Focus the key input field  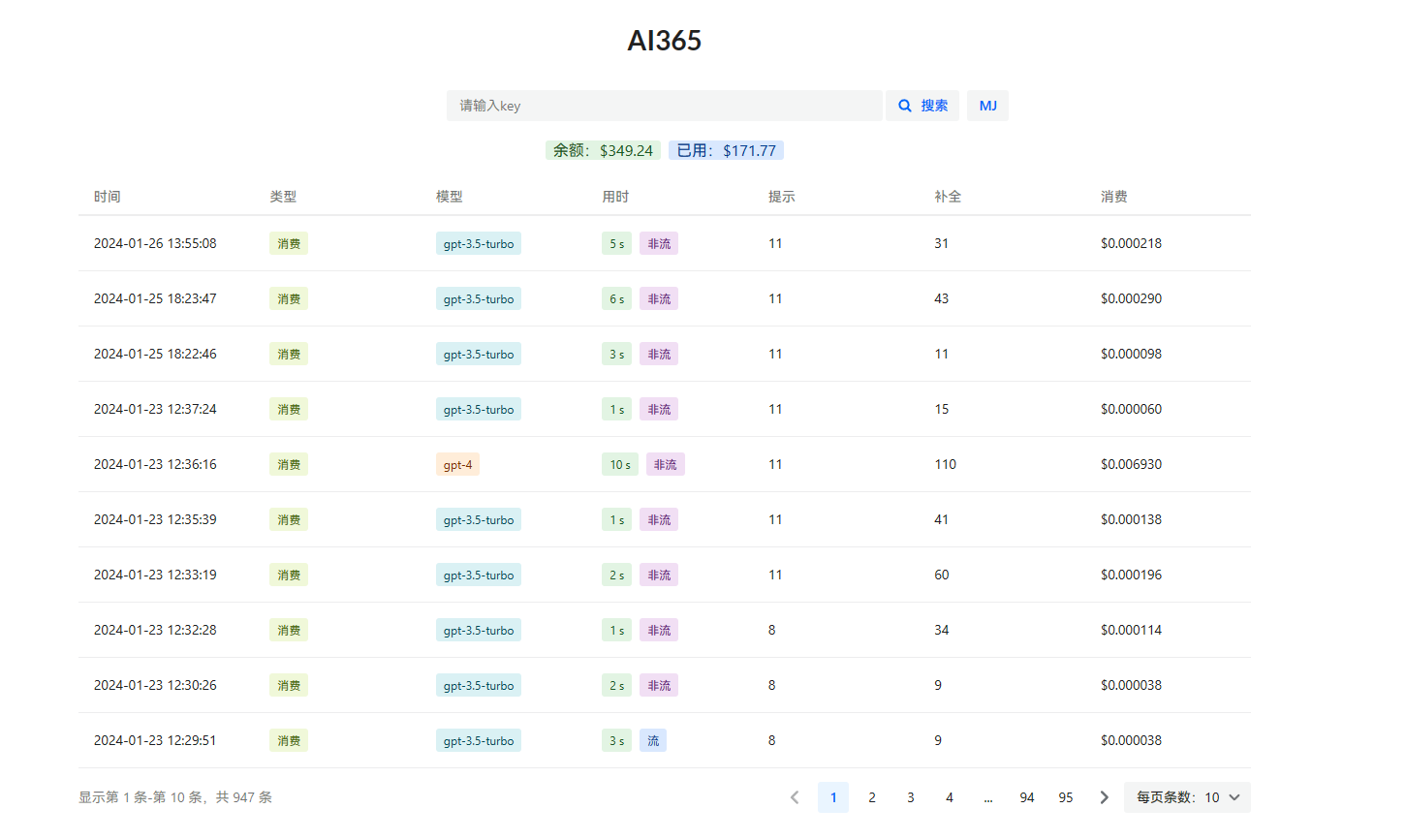point(665,106)
